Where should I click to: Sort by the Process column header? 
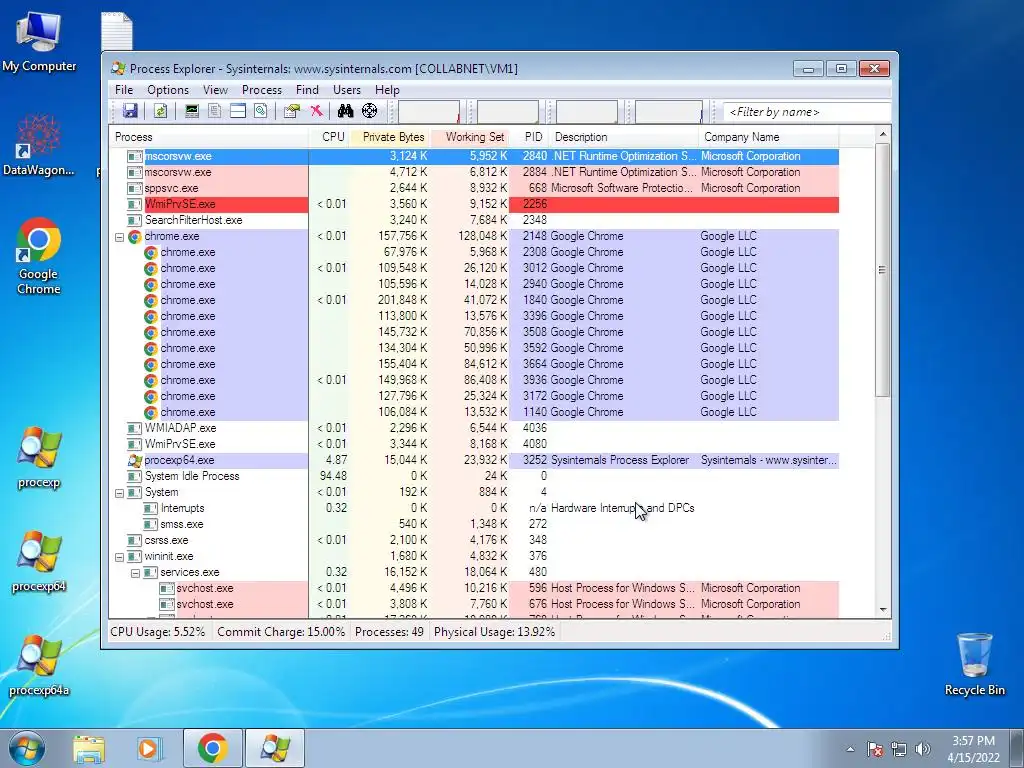point(209,137)
